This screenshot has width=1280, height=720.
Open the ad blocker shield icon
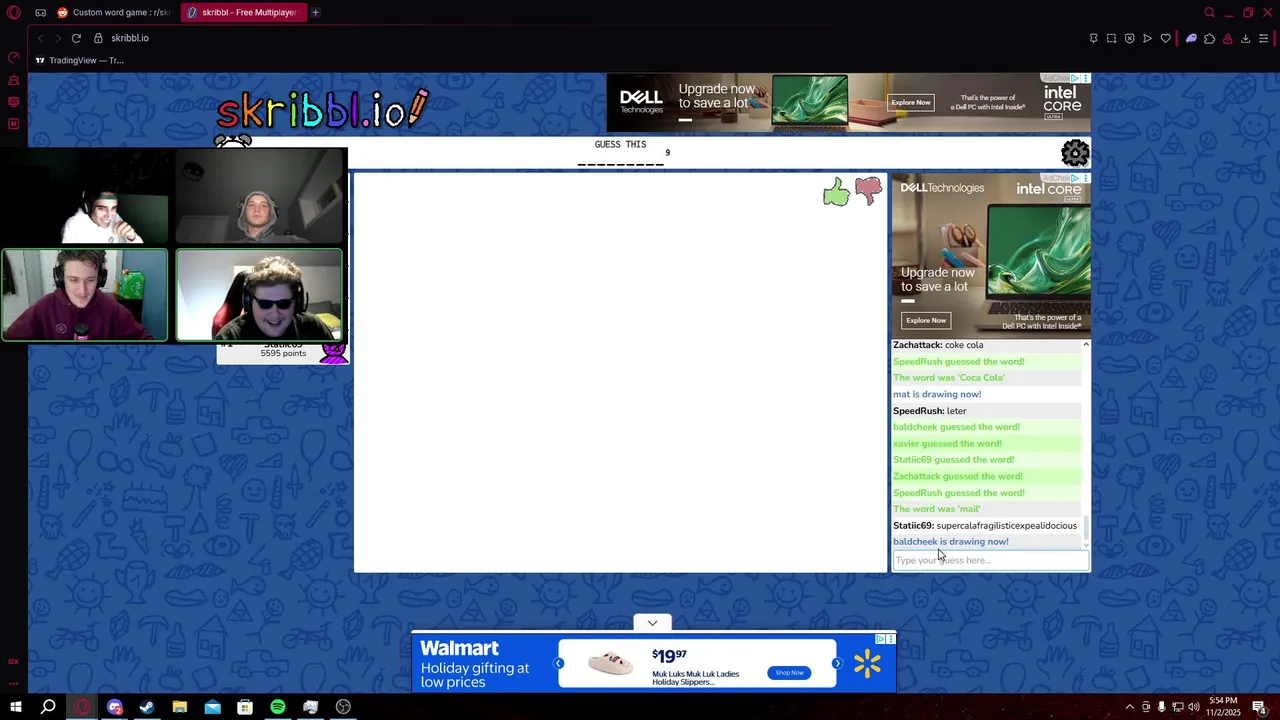coord(1130,38)
